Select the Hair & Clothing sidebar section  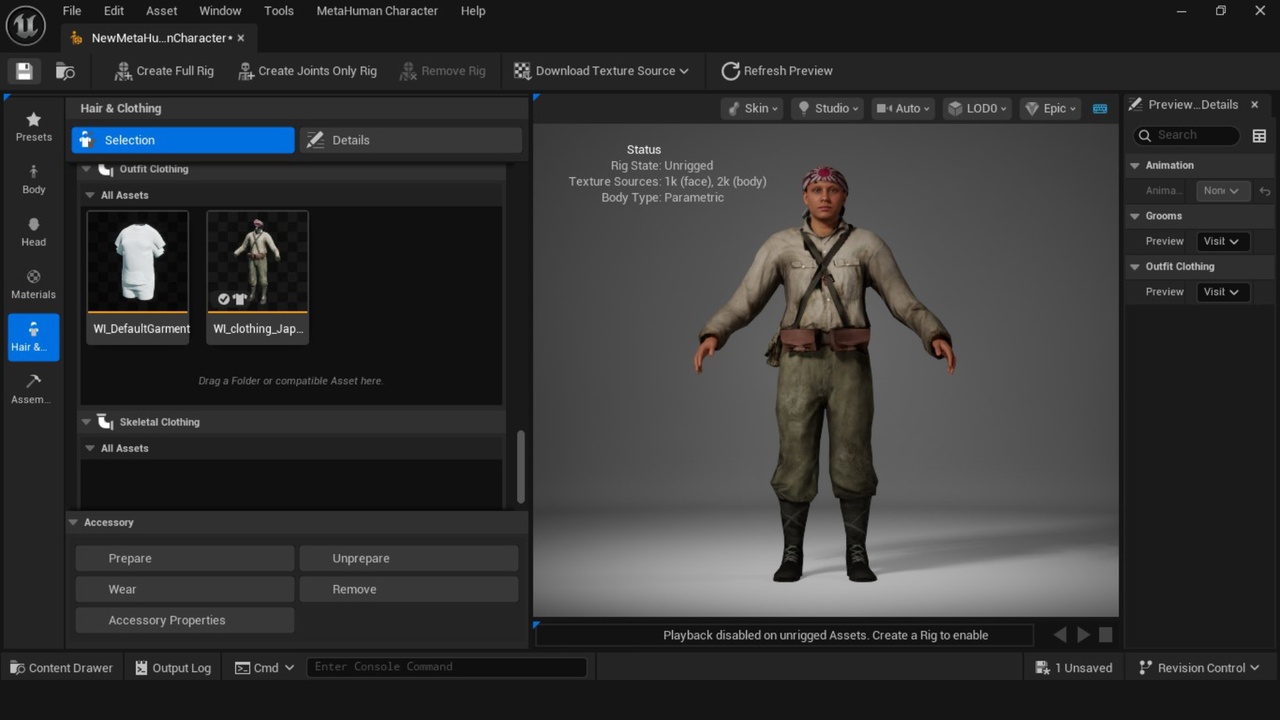click(x=34, y=337)
